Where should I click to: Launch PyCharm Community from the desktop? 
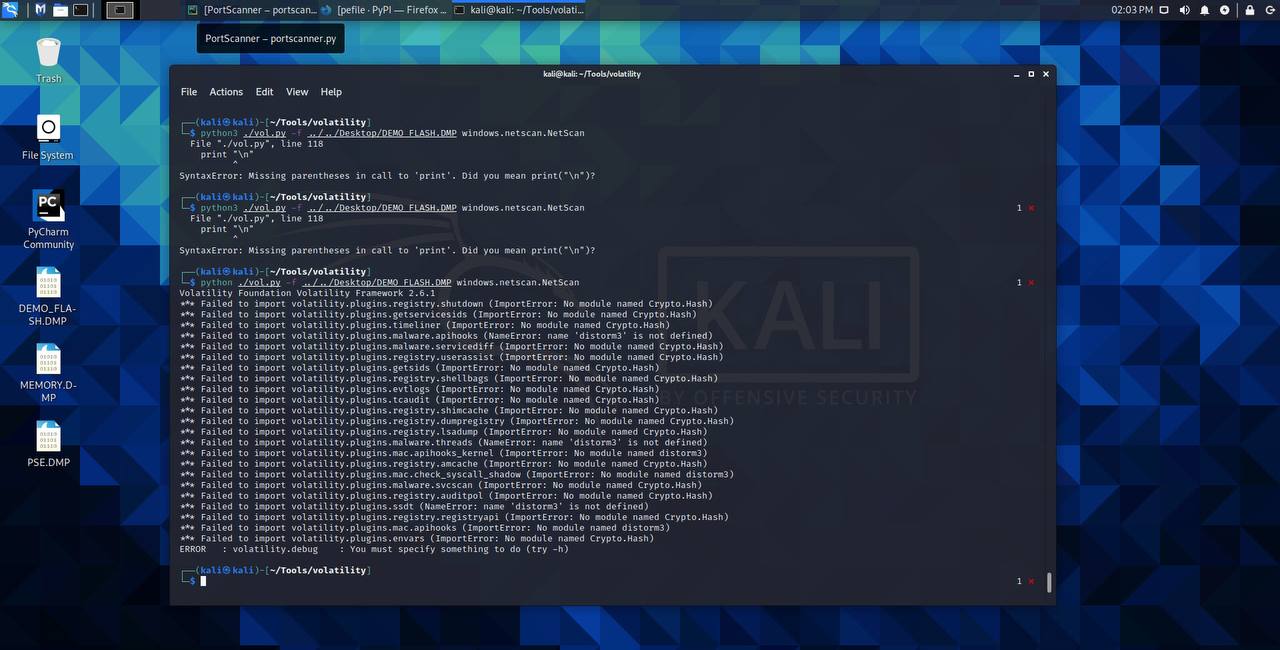[48, 220]
